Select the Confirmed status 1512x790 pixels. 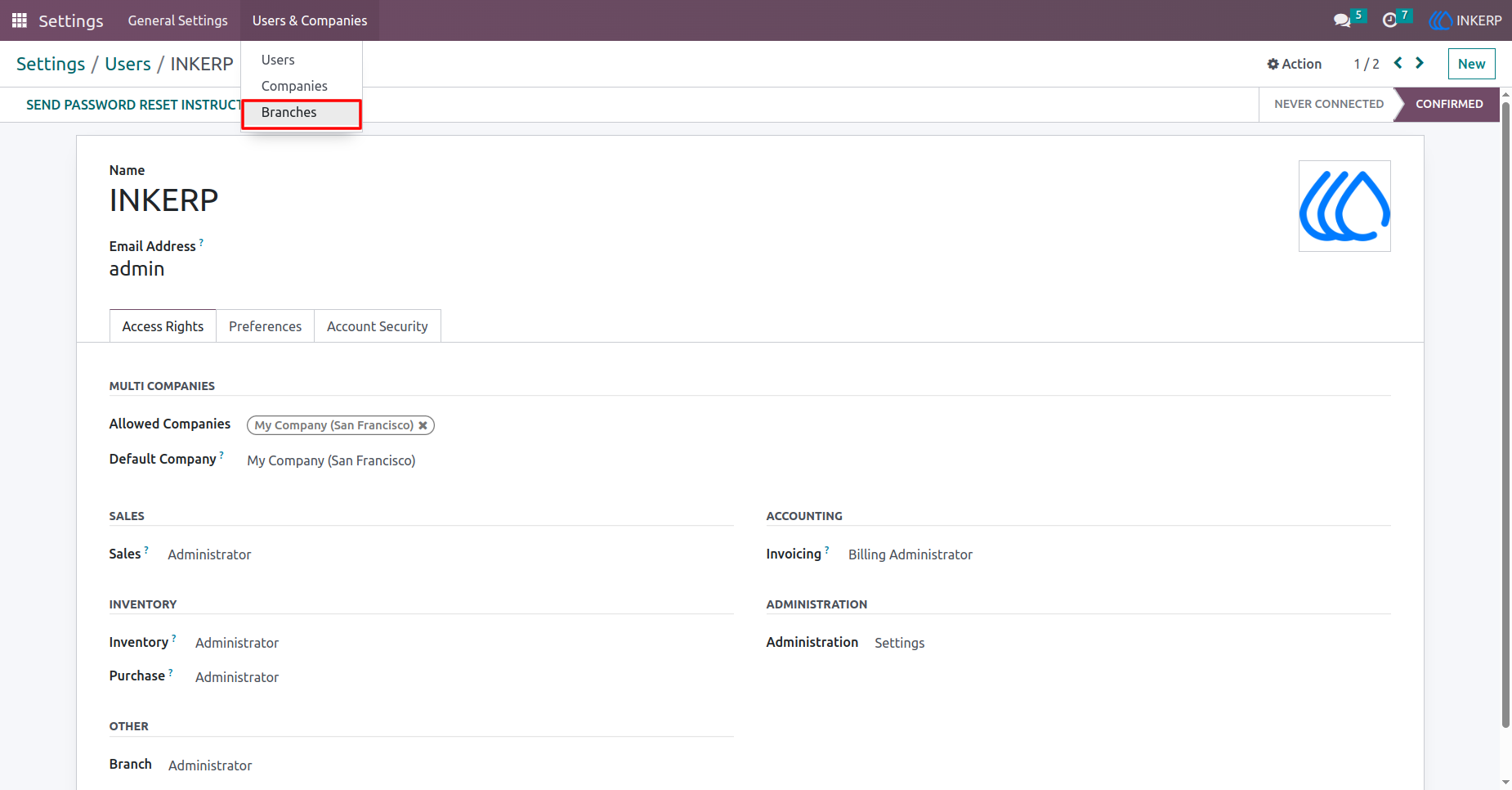(x=1448, y=104)
